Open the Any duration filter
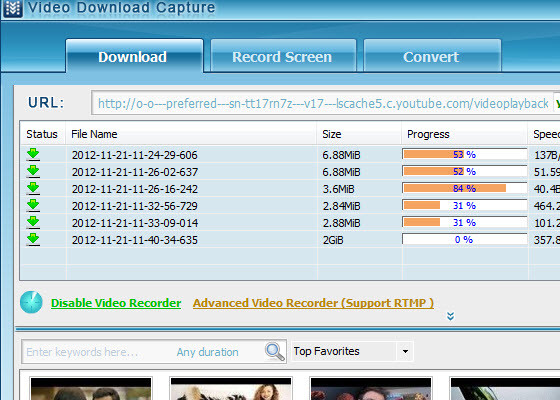 tap(208, 352)
